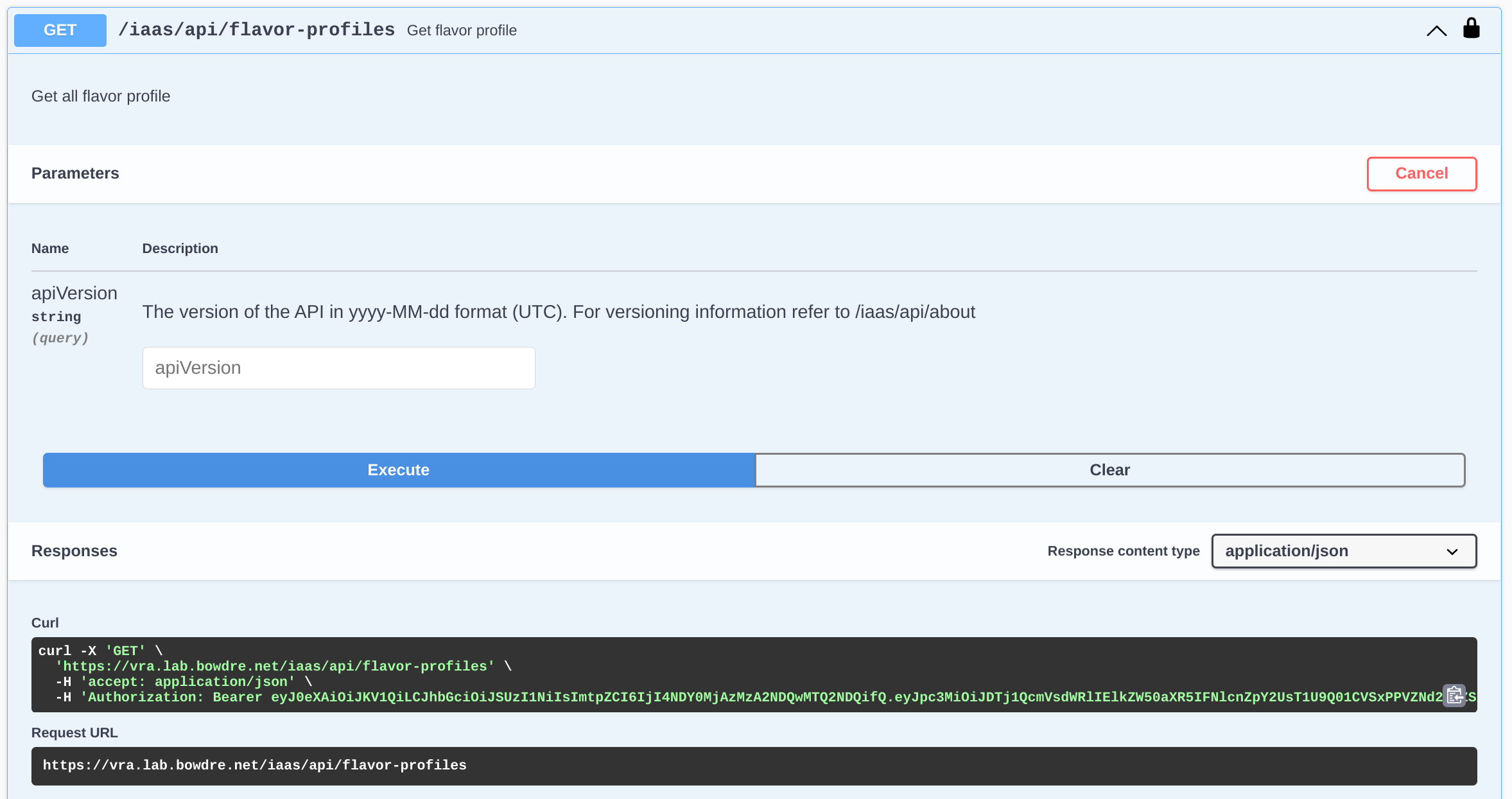Focus the apiVersion input field
This screenshot has height=799, width=1512.
(x=338, y=368)
